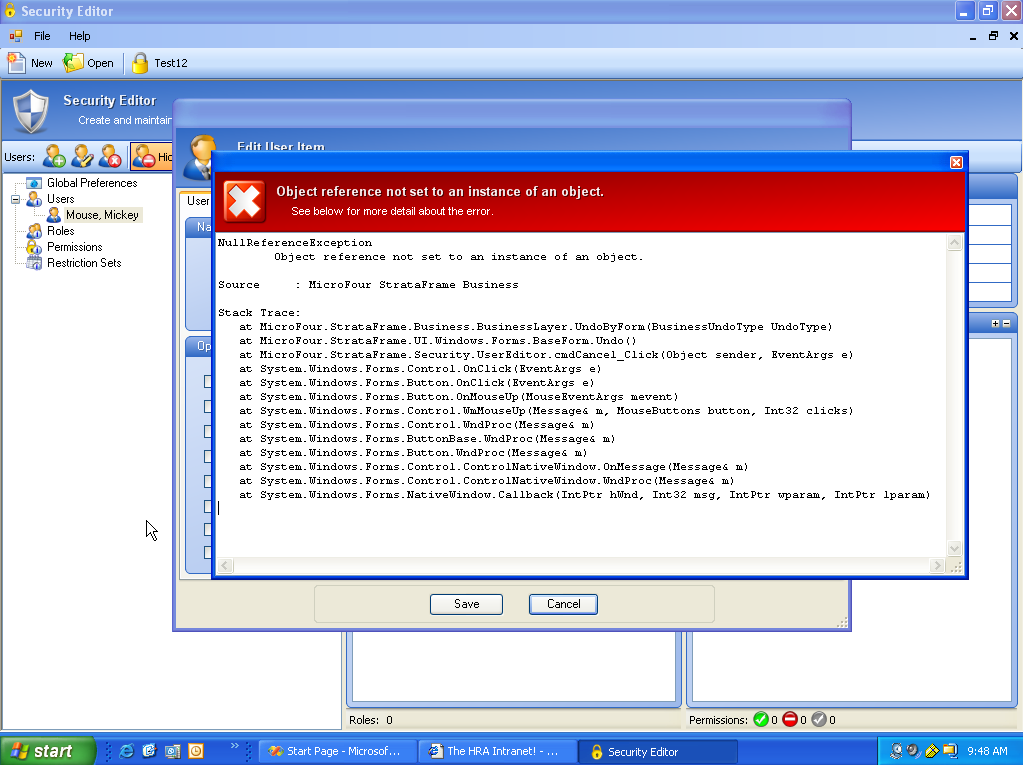Click the Edit User pencil icon

point(82,156)
